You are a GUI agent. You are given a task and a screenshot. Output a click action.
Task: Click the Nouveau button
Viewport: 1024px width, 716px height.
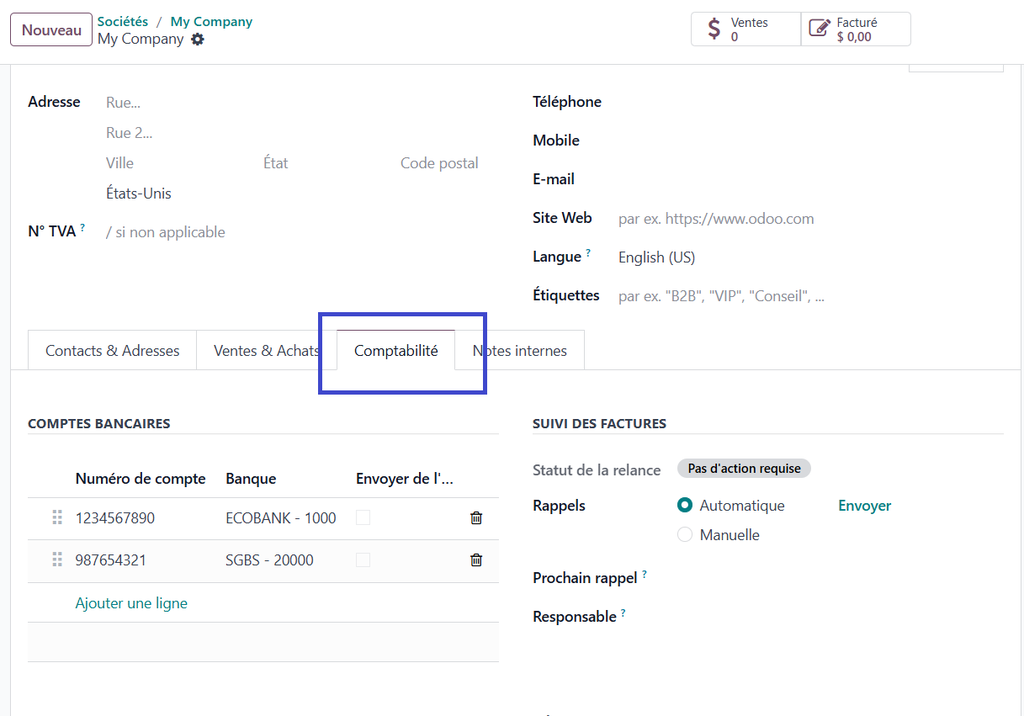tap(52, 30)
